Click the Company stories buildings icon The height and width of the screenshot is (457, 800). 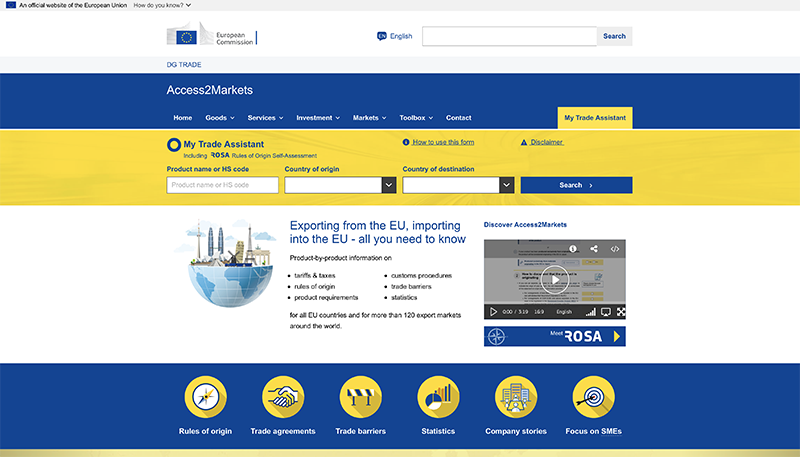click(516, 396)
